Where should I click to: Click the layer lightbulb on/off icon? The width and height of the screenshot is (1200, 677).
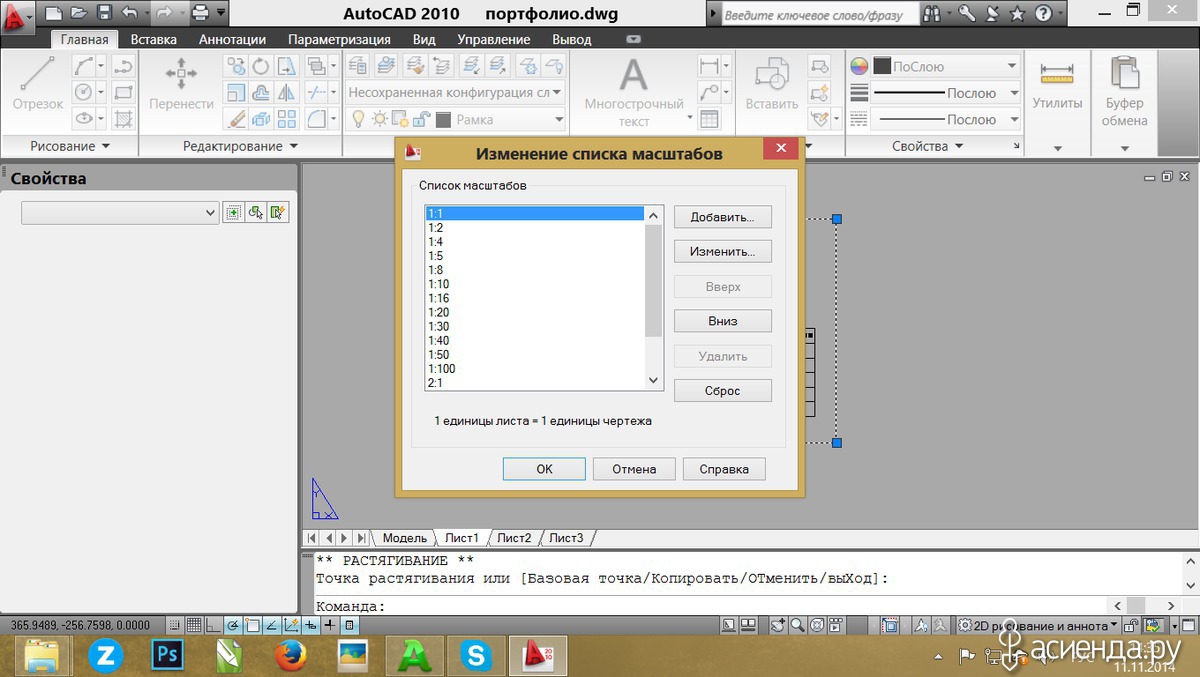click(359, 119)
